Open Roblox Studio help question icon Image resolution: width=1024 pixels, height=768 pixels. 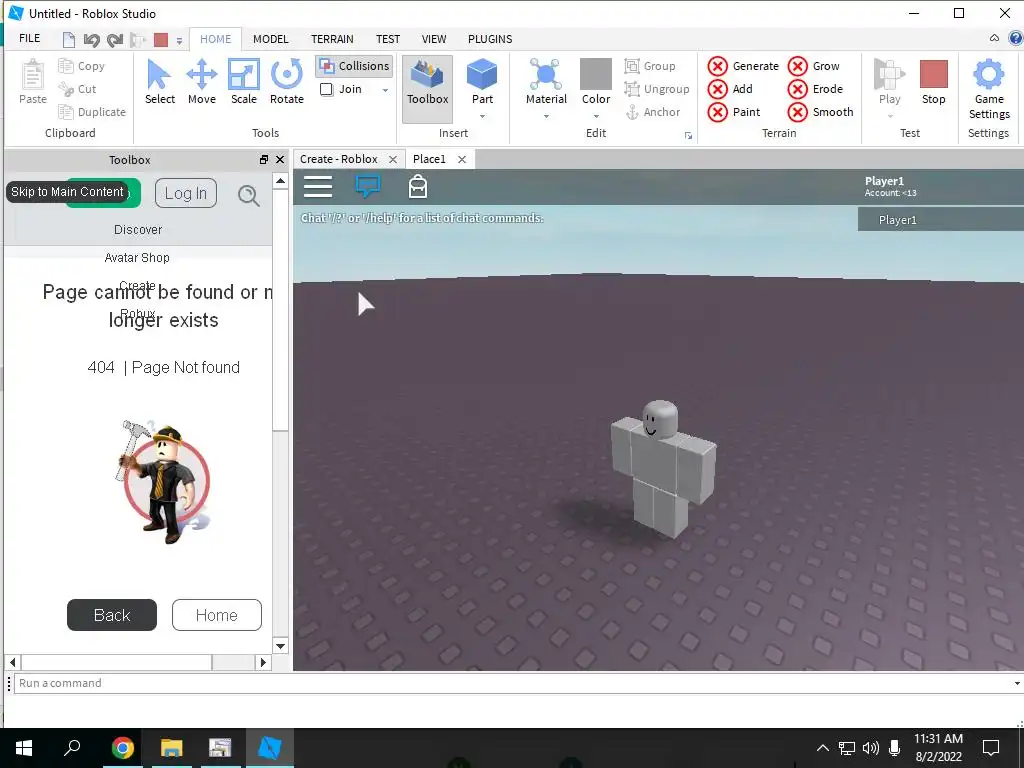(1016, 38)
